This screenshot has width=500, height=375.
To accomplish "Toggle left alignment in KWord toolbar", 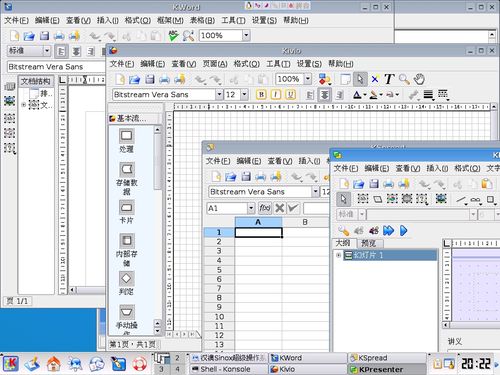I will pyautogui.click(x=61, y=51).
